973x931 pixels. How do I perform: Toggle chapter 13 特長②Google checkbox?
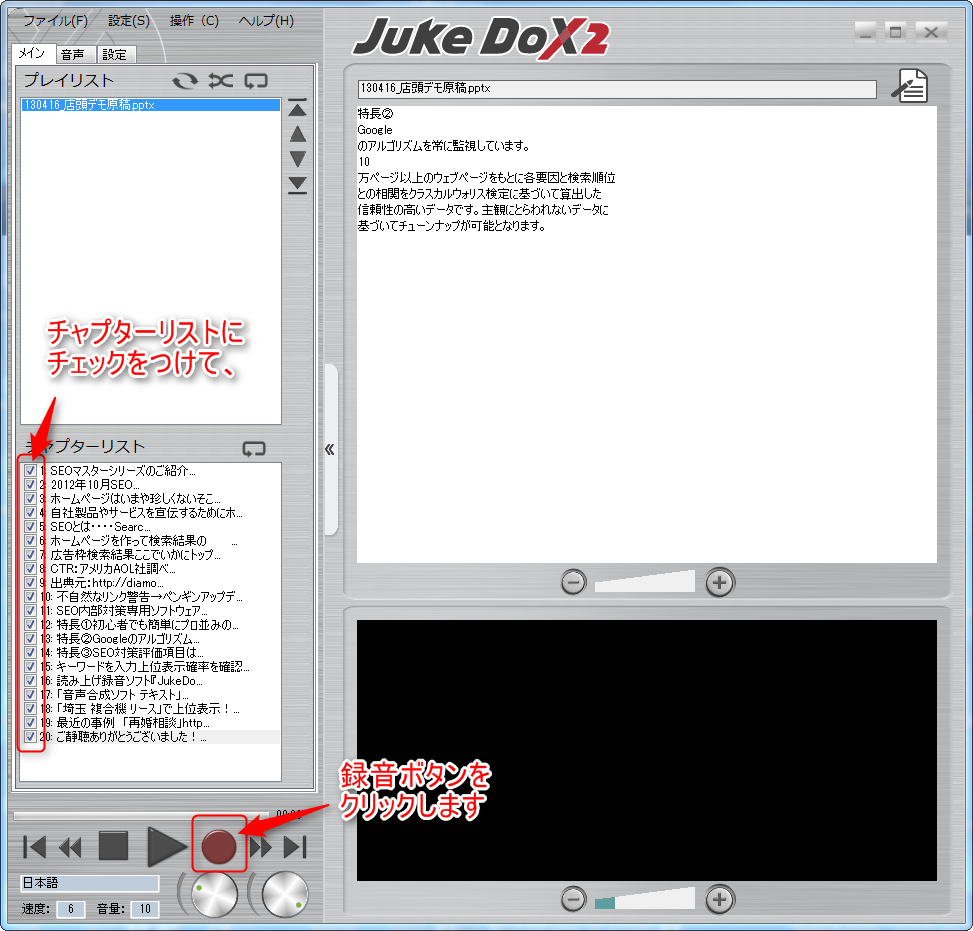point(30,639)
